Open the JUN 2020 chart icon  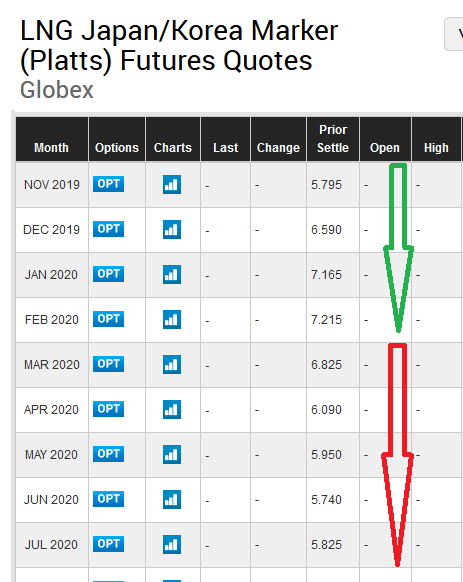[172, 499]
